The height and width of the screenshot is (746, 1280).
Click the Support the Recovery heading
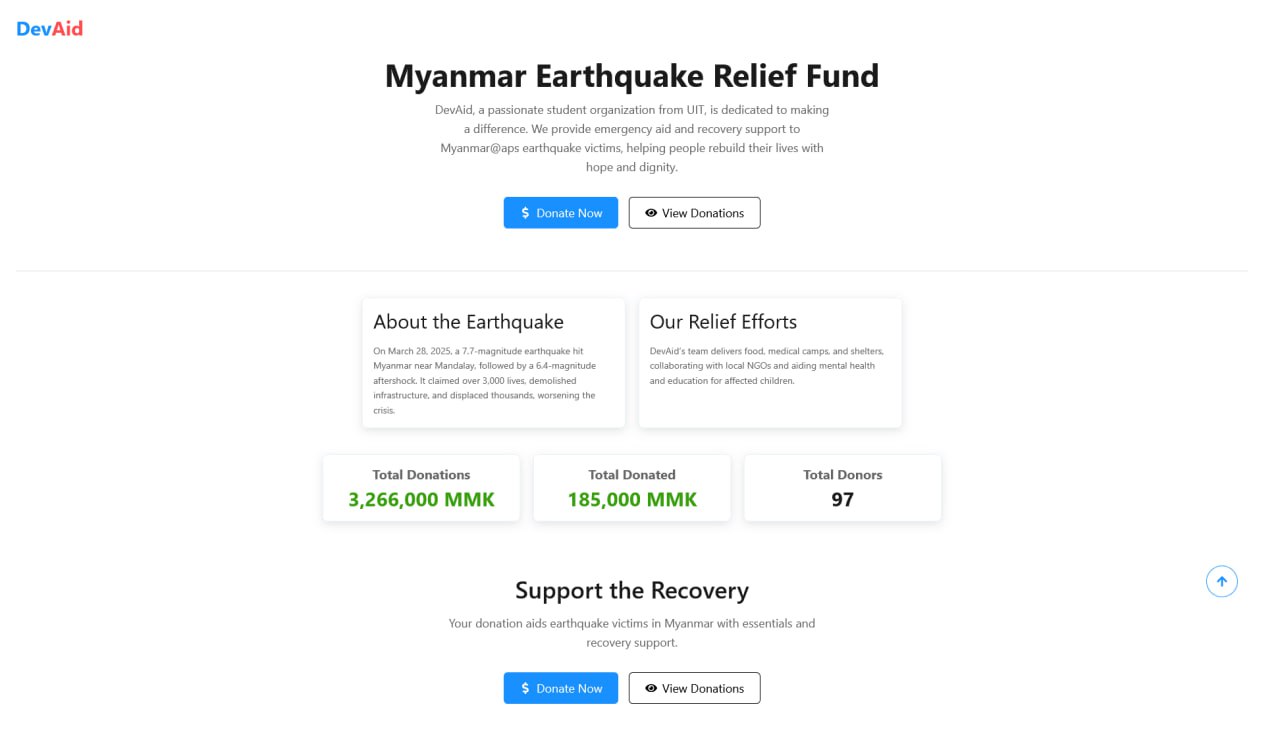click(x=632, y=590)
